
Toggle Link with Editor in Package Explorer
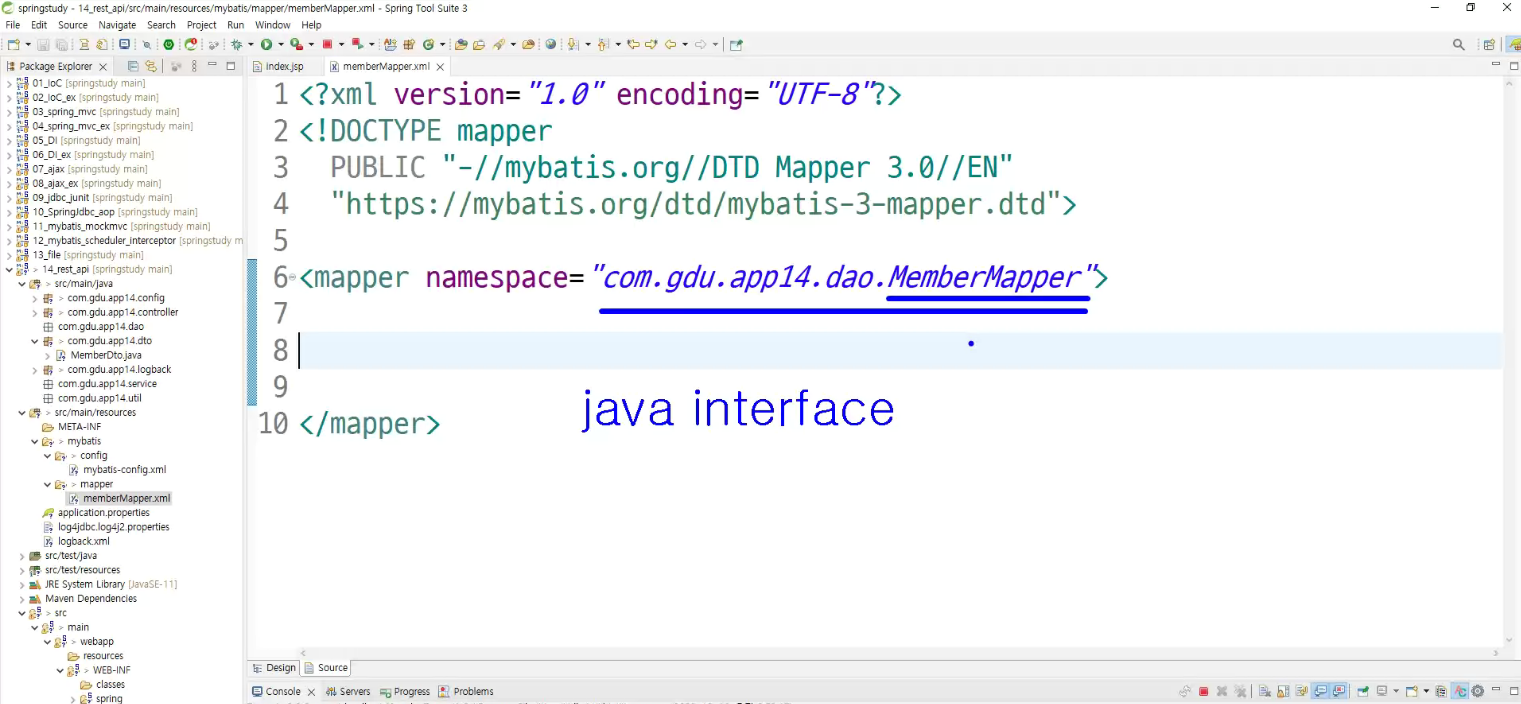point(150,66)
